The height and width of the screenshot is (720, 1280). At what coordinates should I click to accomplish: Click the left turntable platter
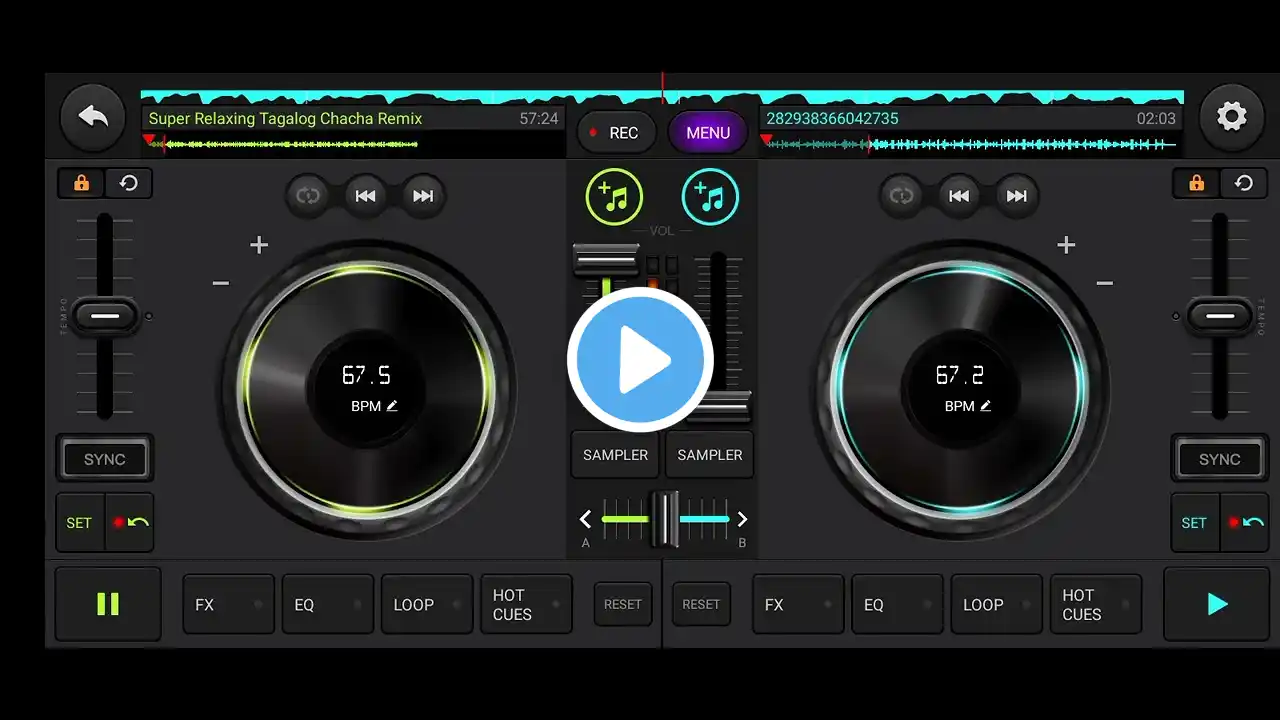pos(367,390)
